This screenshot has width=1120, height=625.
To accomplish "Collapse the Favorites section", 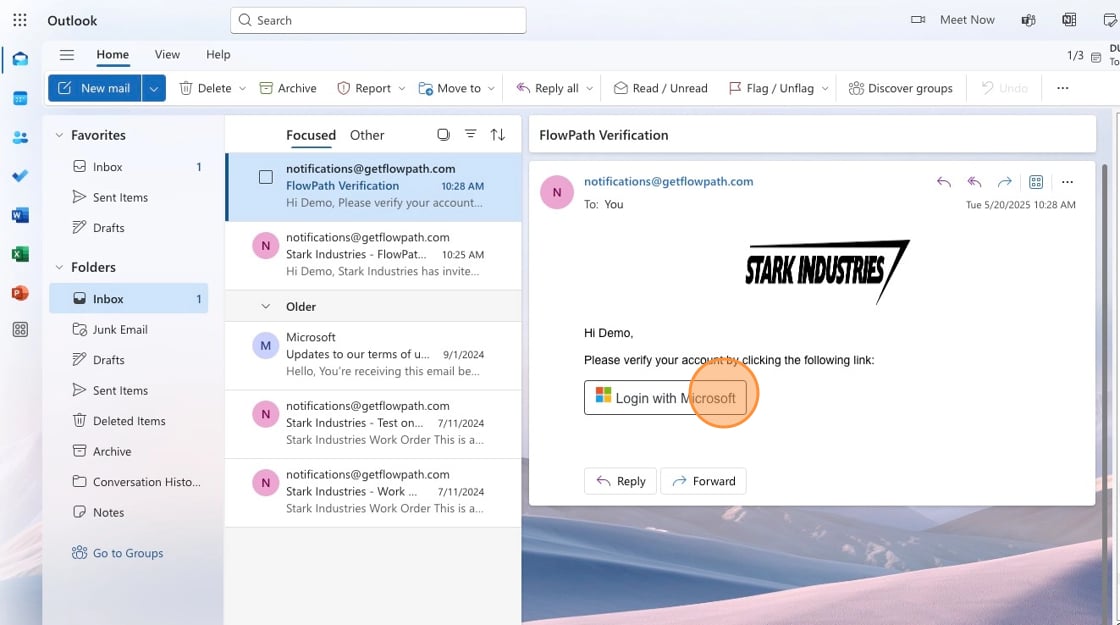I will click(x=59, y=135).
